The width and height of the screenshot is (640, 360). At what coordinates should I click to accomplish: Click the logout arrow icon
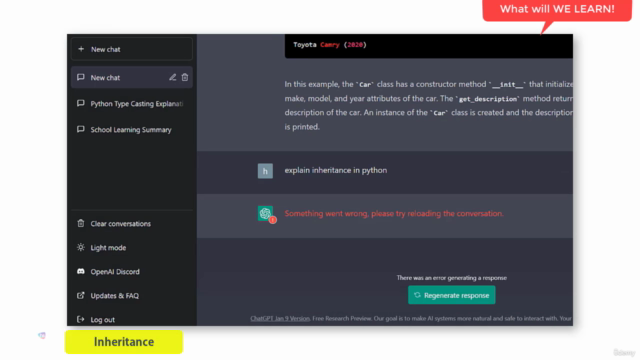tap(81, 319)
